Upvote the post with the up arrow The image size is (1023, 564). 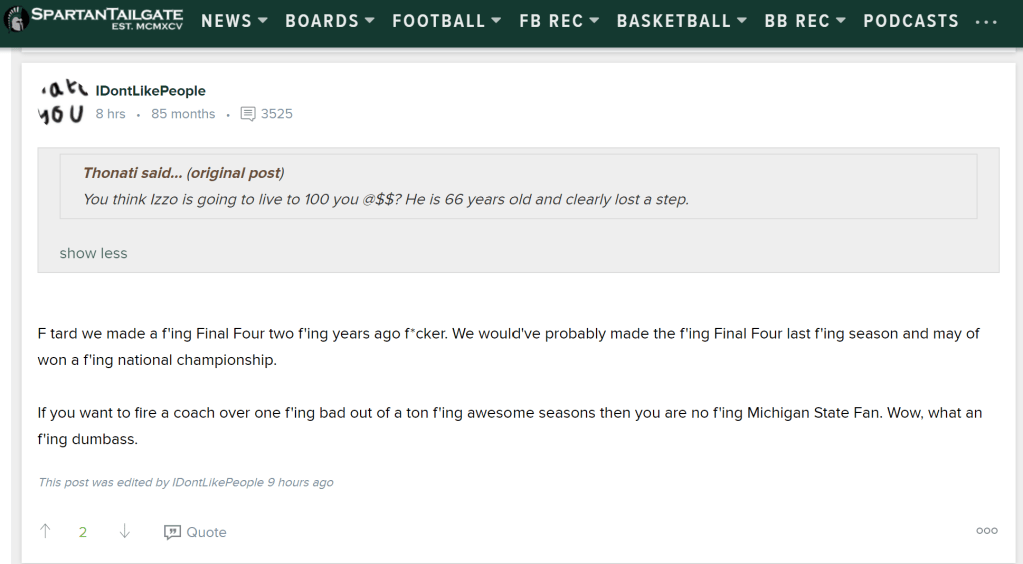(45, 531)
